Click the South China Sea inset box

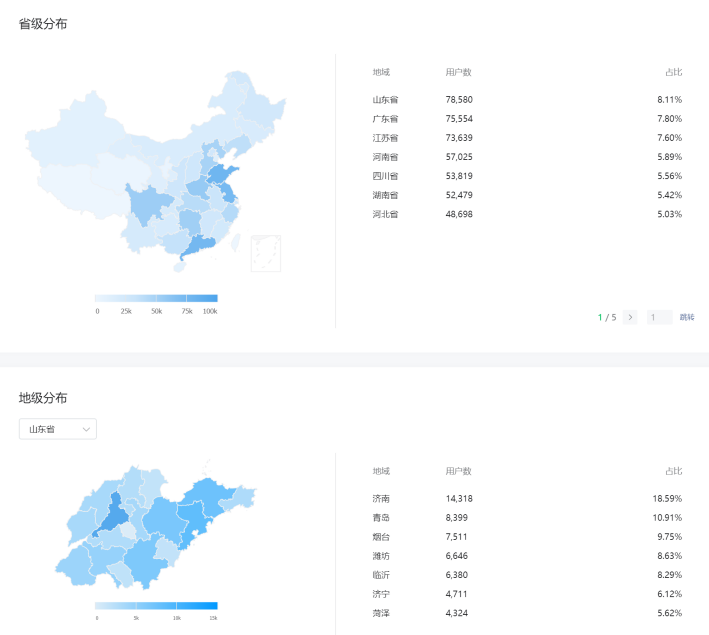click(x=266, y=253)
